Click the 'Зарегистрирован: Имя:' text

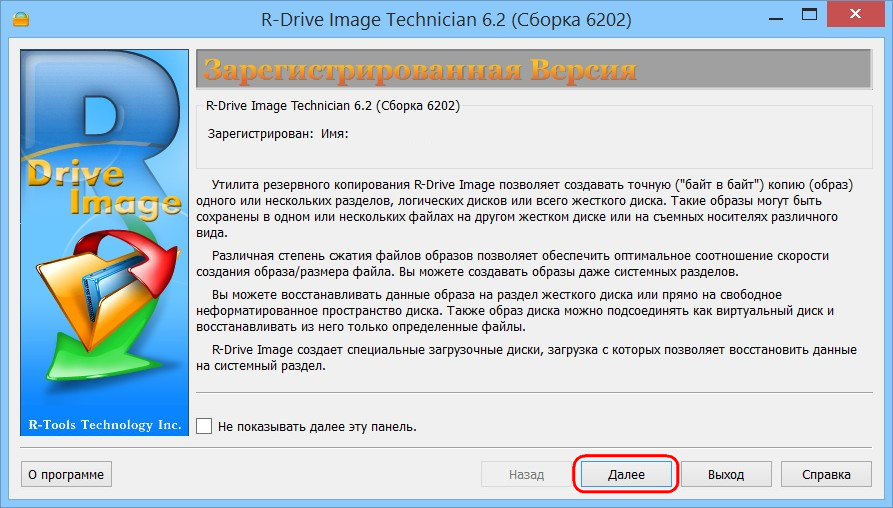pos(278,134)
